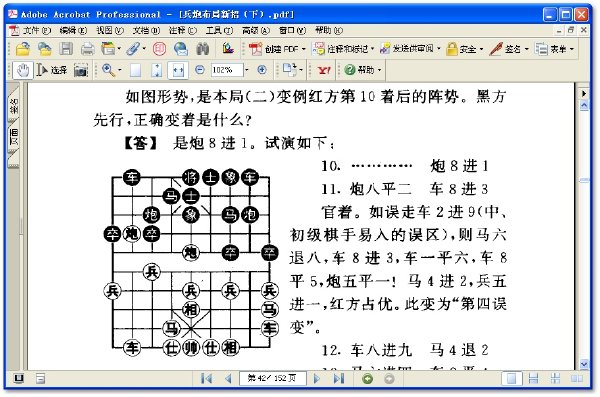Open the Organizer dropdown arrow
600x397 pixels.
click(119, 49)
